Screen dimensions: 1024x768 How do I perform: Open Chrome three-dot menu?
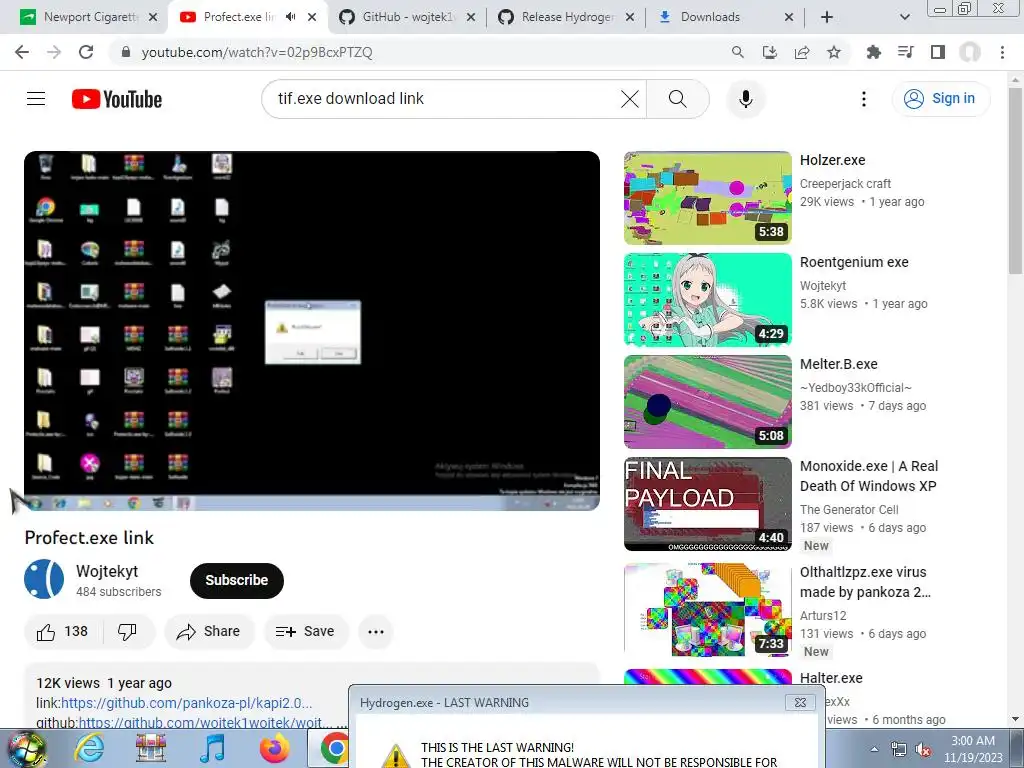coord(1002,52)
